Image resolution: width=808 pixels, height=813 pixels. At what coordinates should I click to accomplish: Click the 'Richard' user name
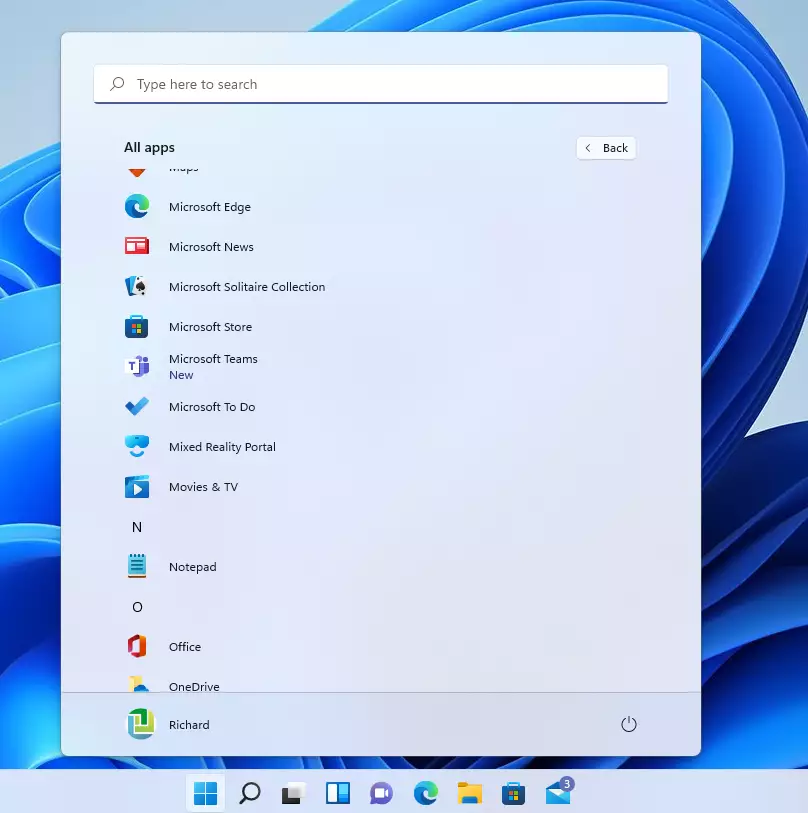[x=189, y=724]
